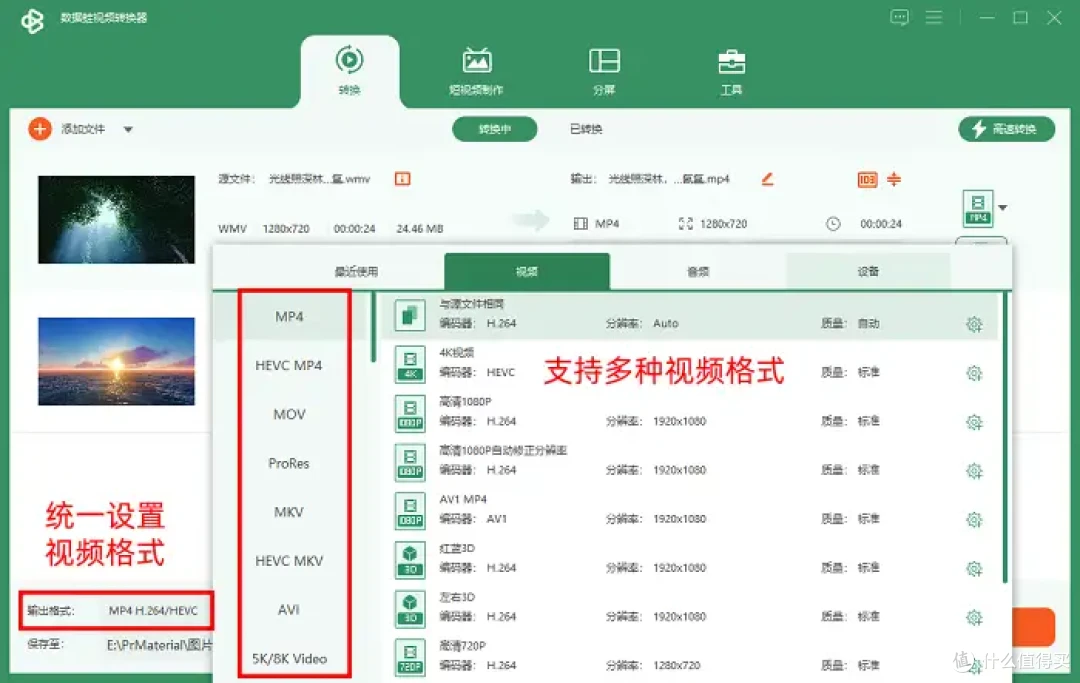Select the 4K视频 preset title text
The height and width of the screenshot is (683, 1080).
pos(457,353)
